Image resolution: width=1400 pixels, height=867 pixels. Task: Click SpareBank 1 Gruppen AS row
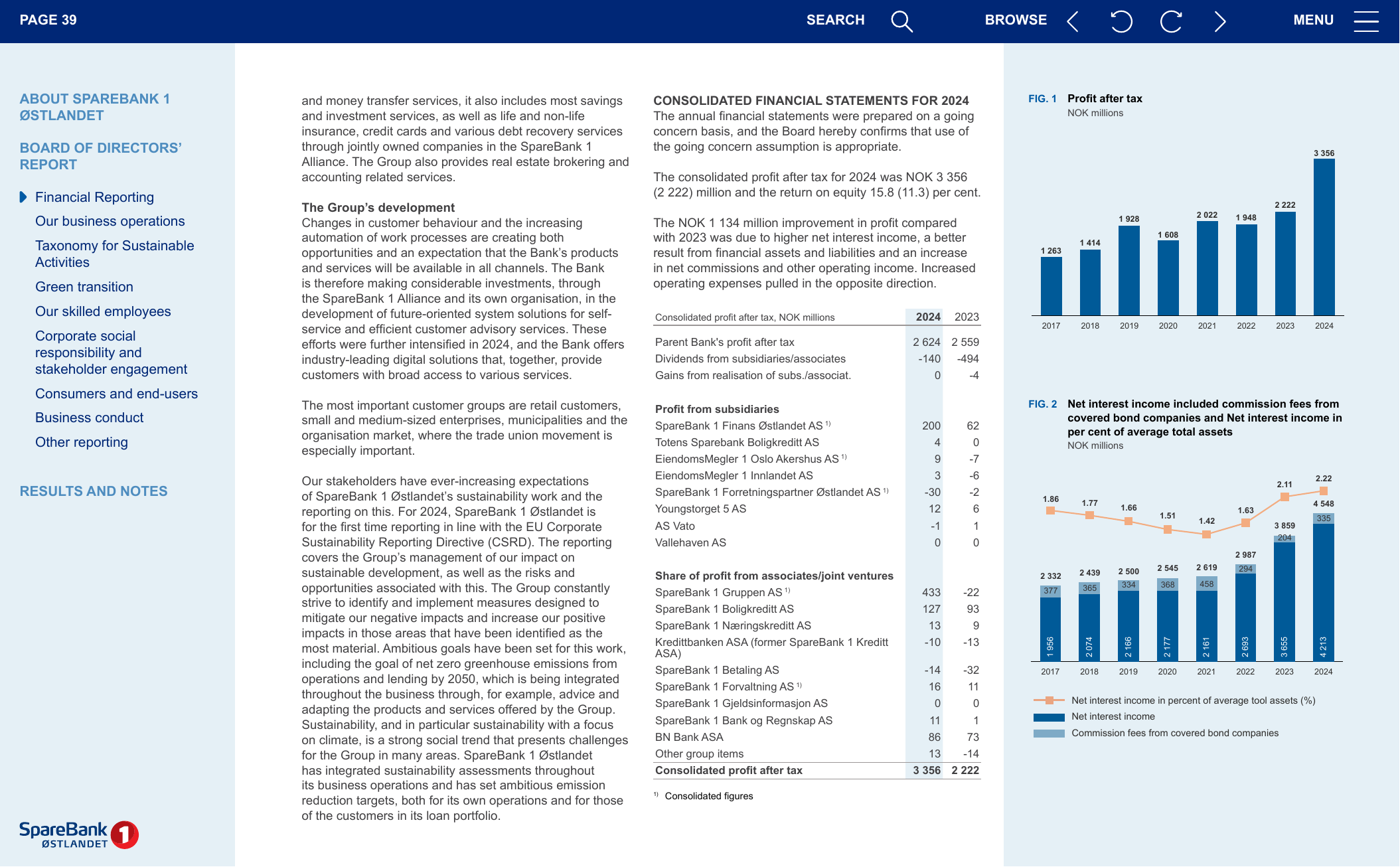pos(817,593)
